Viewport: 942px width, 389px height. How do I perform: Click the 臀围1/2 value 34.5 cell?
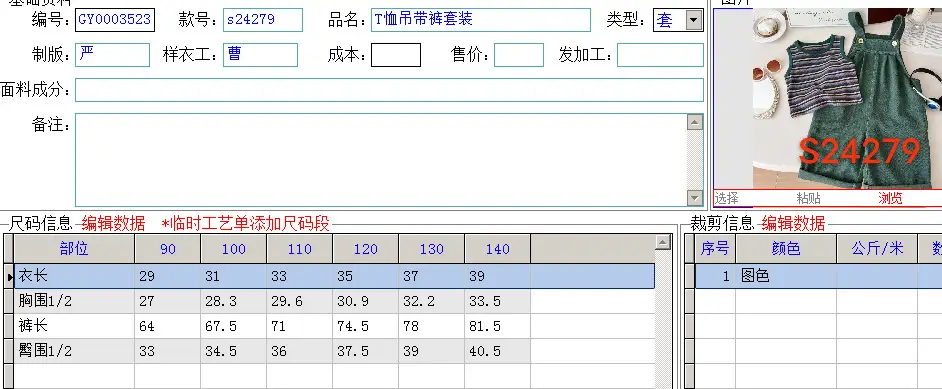(234, 351)
